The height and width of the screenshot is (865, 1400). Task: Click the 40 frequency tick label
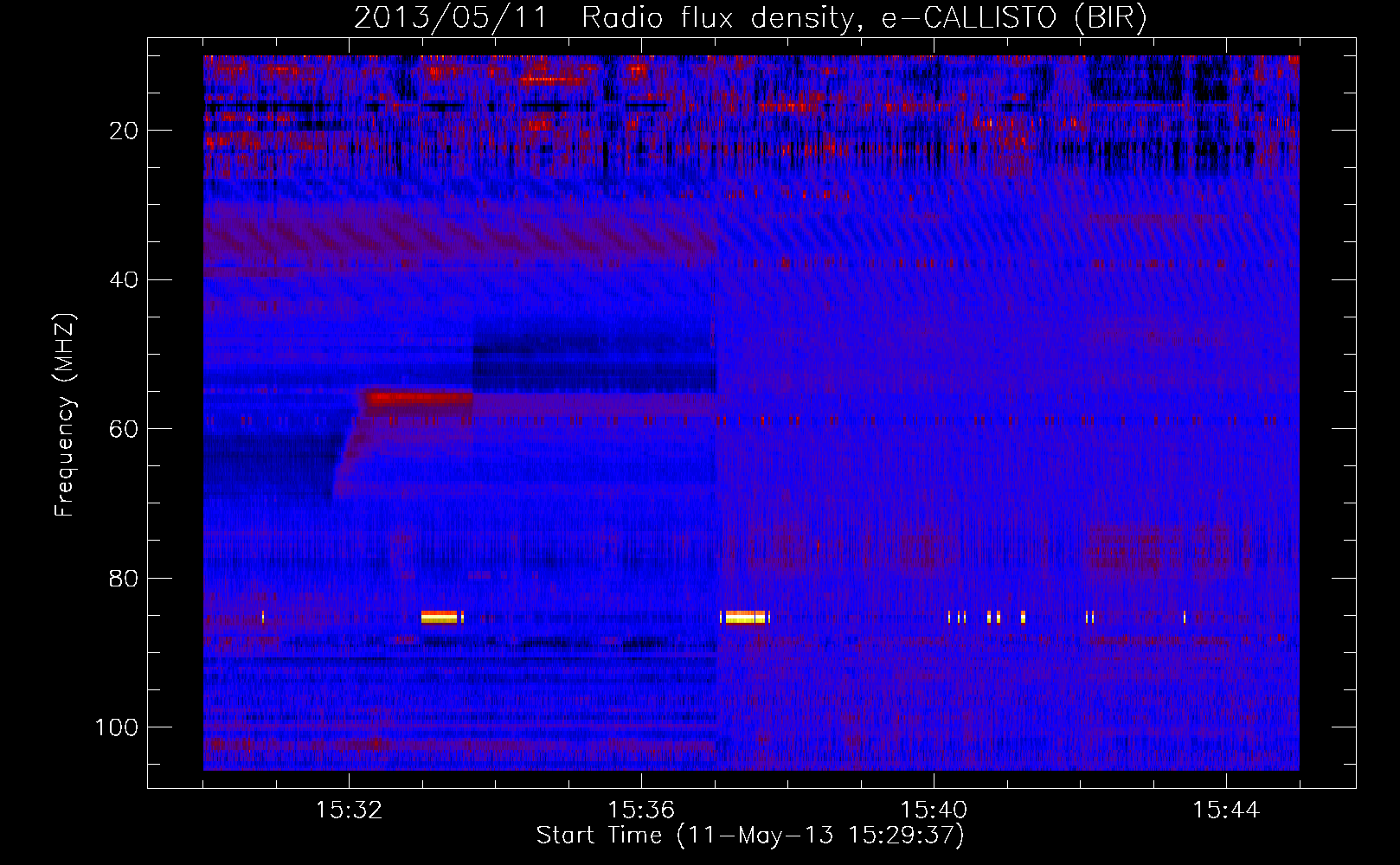tap(124, 280)
